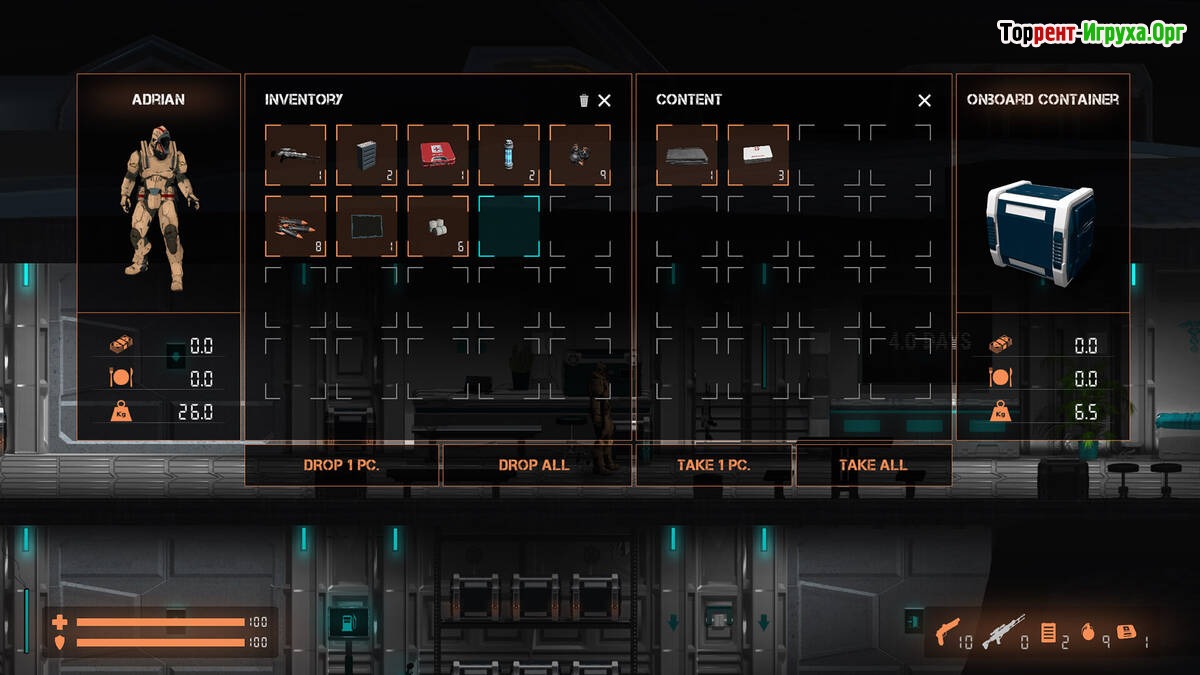Select the red medkit inventory item
Viewport: 1200px width, 675px height.
(437, 155)
